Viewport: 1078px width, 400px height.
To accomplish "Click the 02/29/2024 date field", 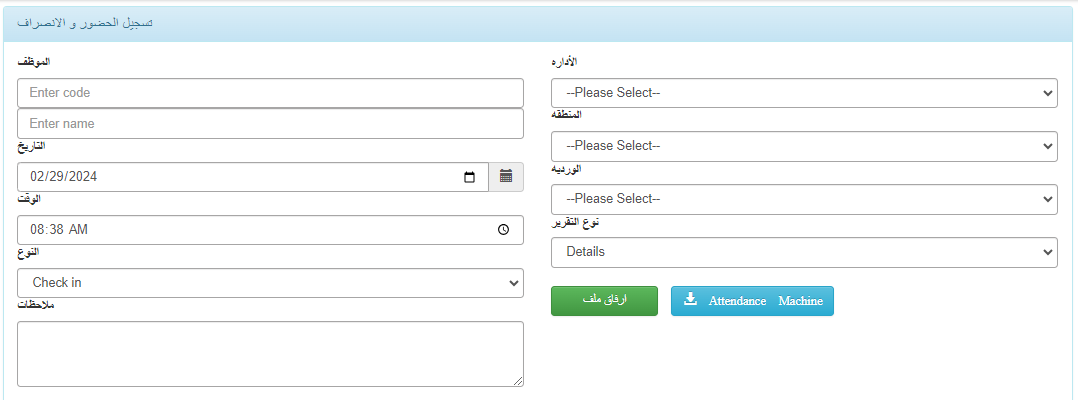I will [253, 177].
